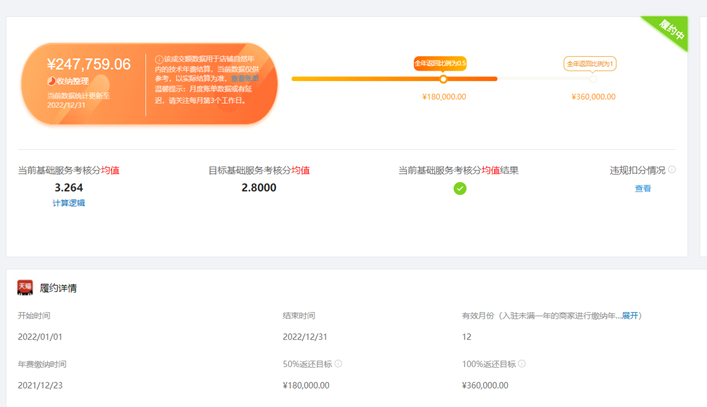
Task: Click the ¥247,759.06 amount
Action: [x=89, y=64]
